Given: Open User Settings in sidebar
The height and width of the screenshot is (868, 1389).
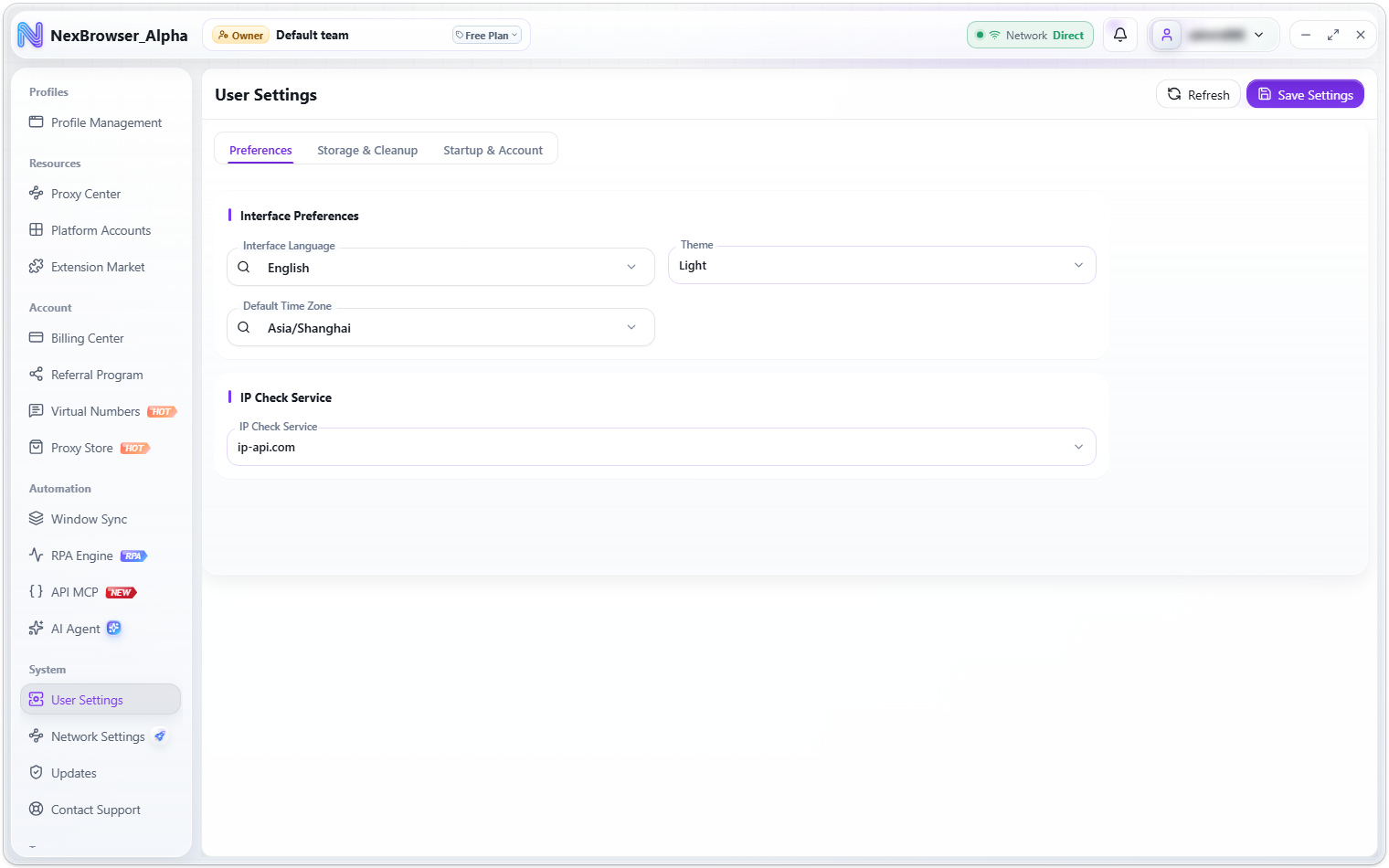Looking at the screenshot, I should click(101, 699).
